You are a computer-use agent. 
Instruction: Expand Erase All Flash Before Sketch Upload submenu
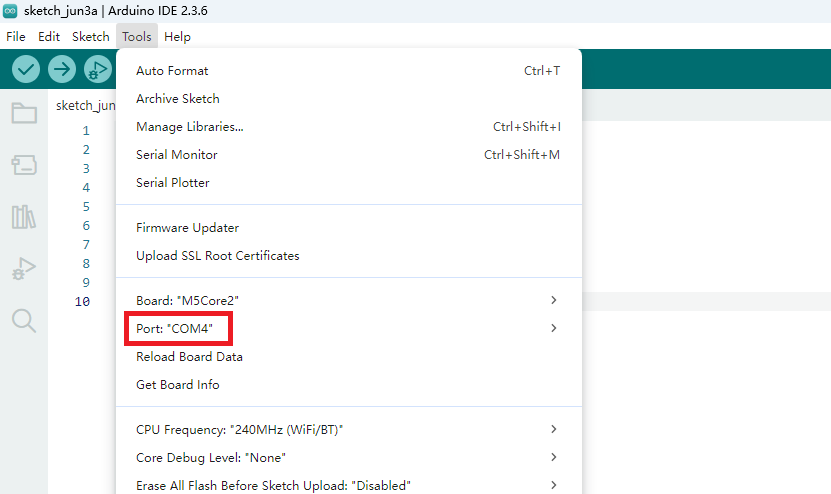coord(349,486)
